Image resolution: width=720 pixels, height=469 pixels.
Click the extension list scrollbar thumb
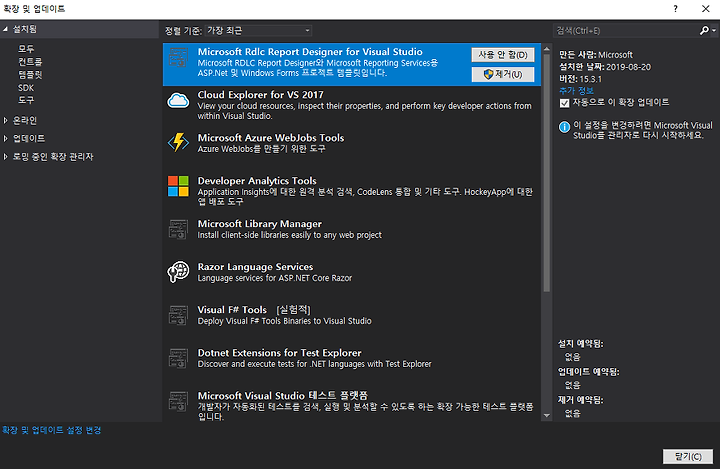[546, 172]
